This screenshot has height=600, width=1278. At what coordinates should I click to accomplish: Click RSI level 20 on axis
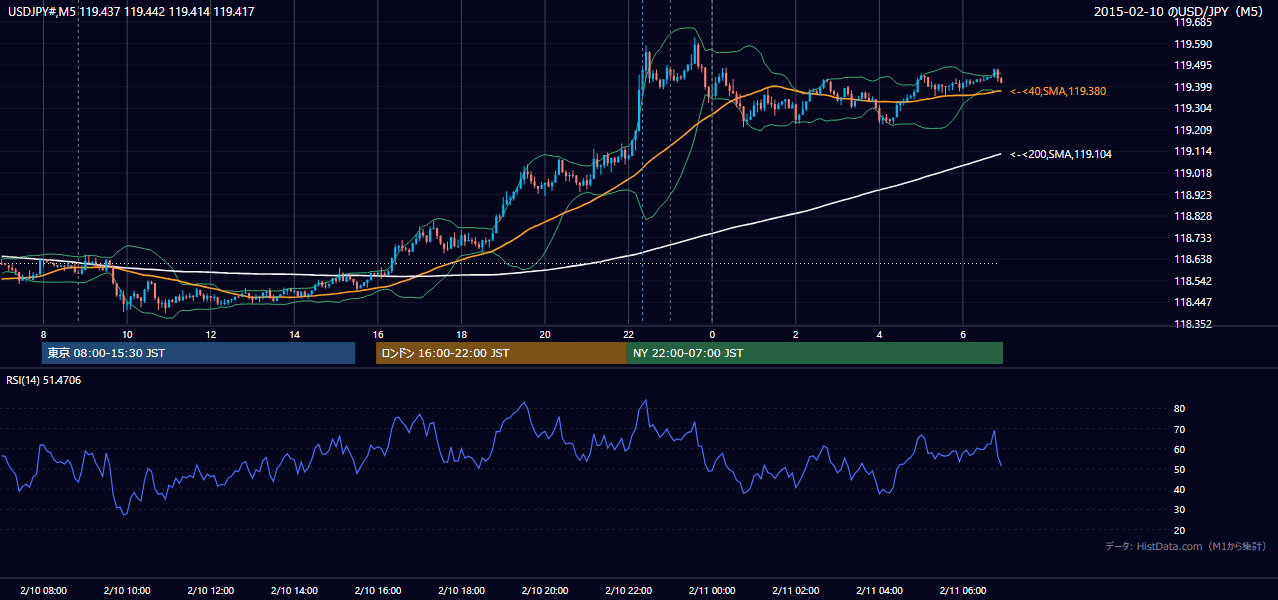coord(1180,530)
